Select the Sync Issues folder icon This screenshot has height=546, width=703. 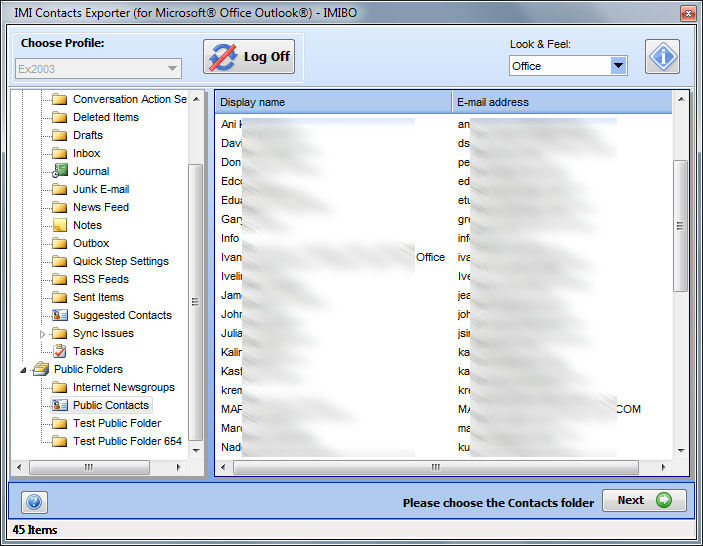[x=59, y=333]
